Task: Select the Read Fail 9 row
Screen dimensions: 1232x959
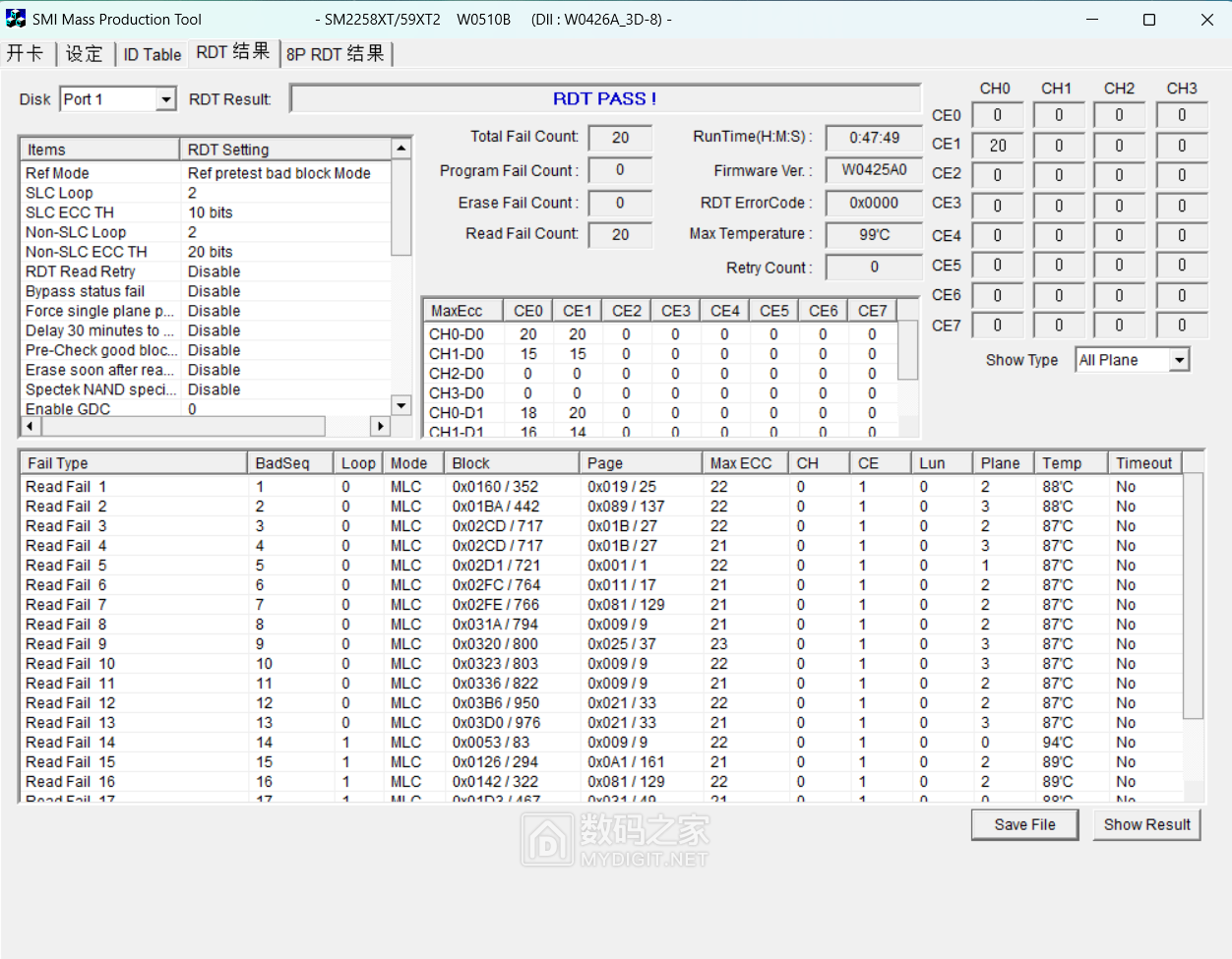Action: 602,644
